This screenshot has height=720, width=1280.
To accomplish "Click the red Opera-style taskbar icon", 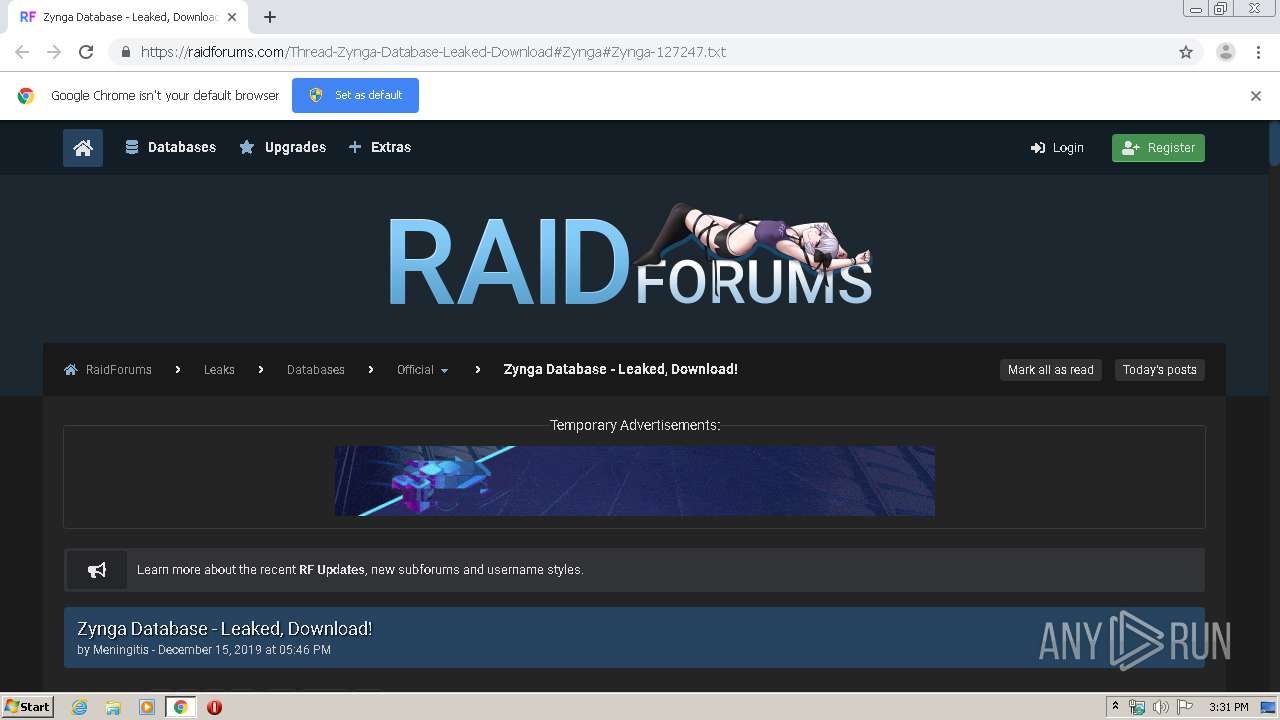I will pos(214,707).
